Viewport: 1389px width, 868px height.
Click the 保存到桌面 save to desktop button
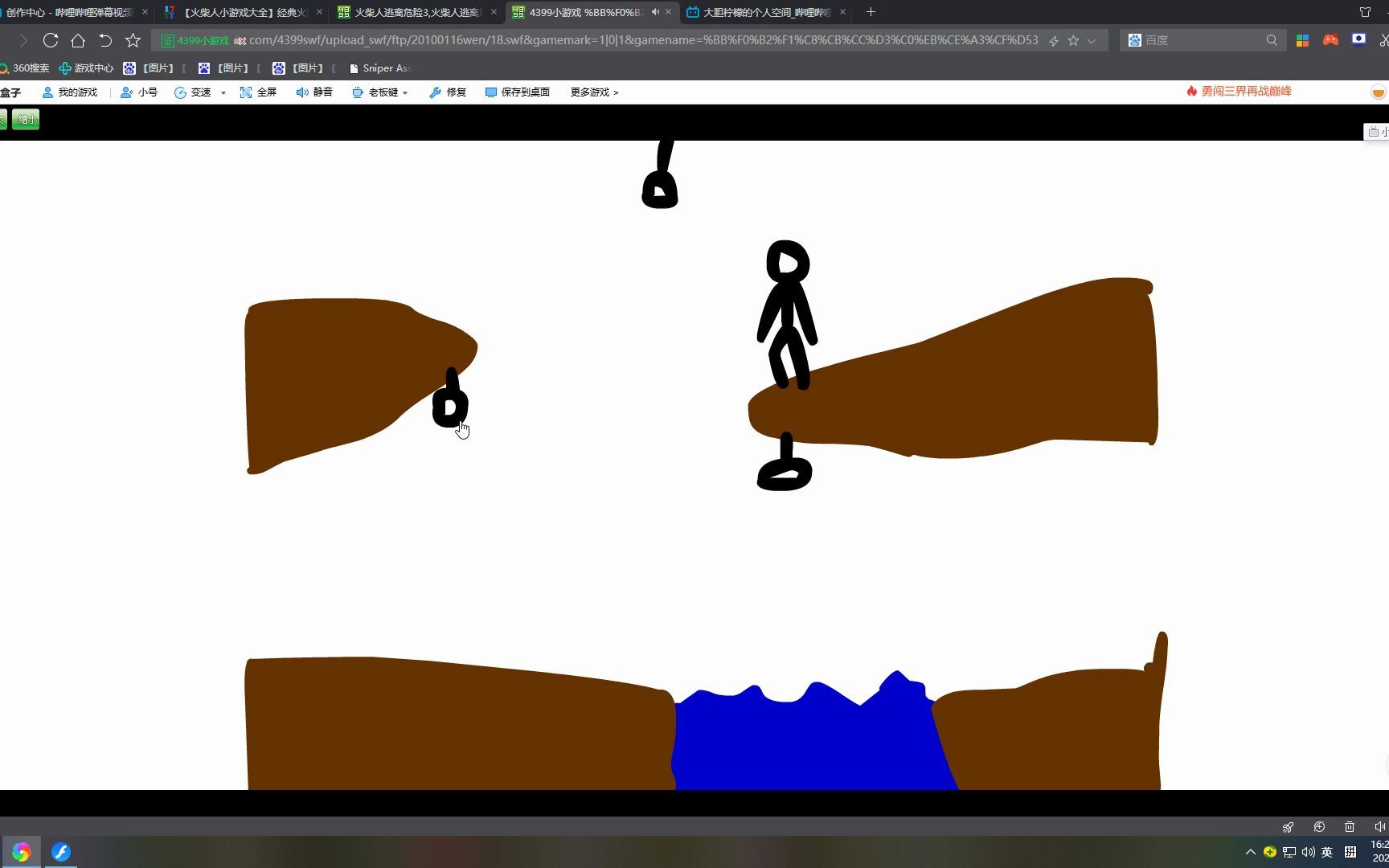click(x=518, y=92)
